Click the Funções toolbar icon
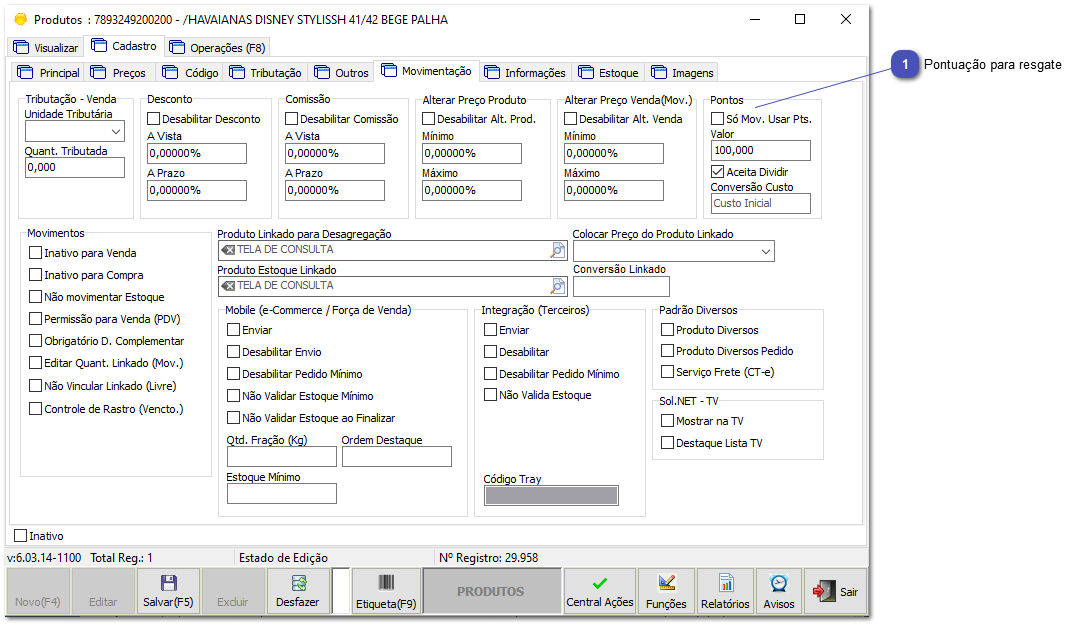 665,583
